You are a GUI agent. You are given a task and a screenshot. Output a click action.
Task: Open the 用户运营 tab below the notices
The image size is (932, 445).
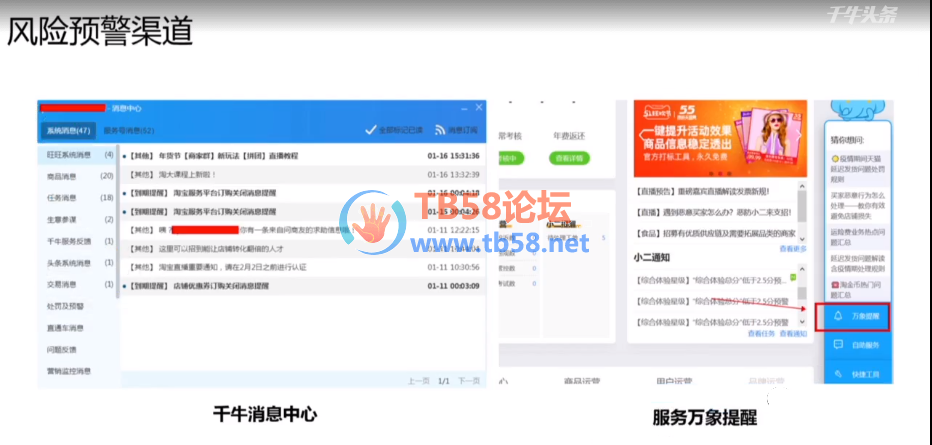pos(675,380)
